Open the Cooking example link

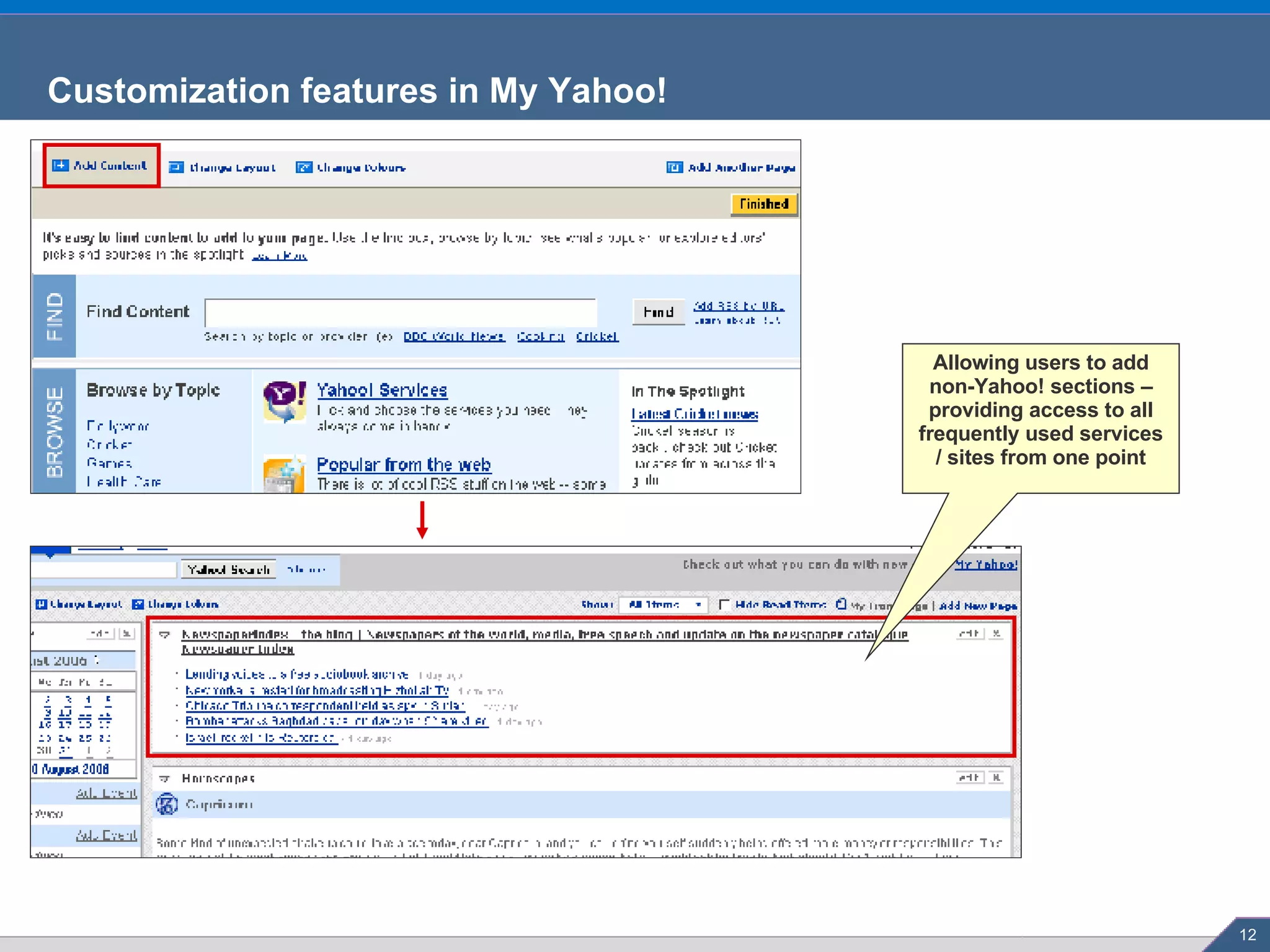pos(541,337)
